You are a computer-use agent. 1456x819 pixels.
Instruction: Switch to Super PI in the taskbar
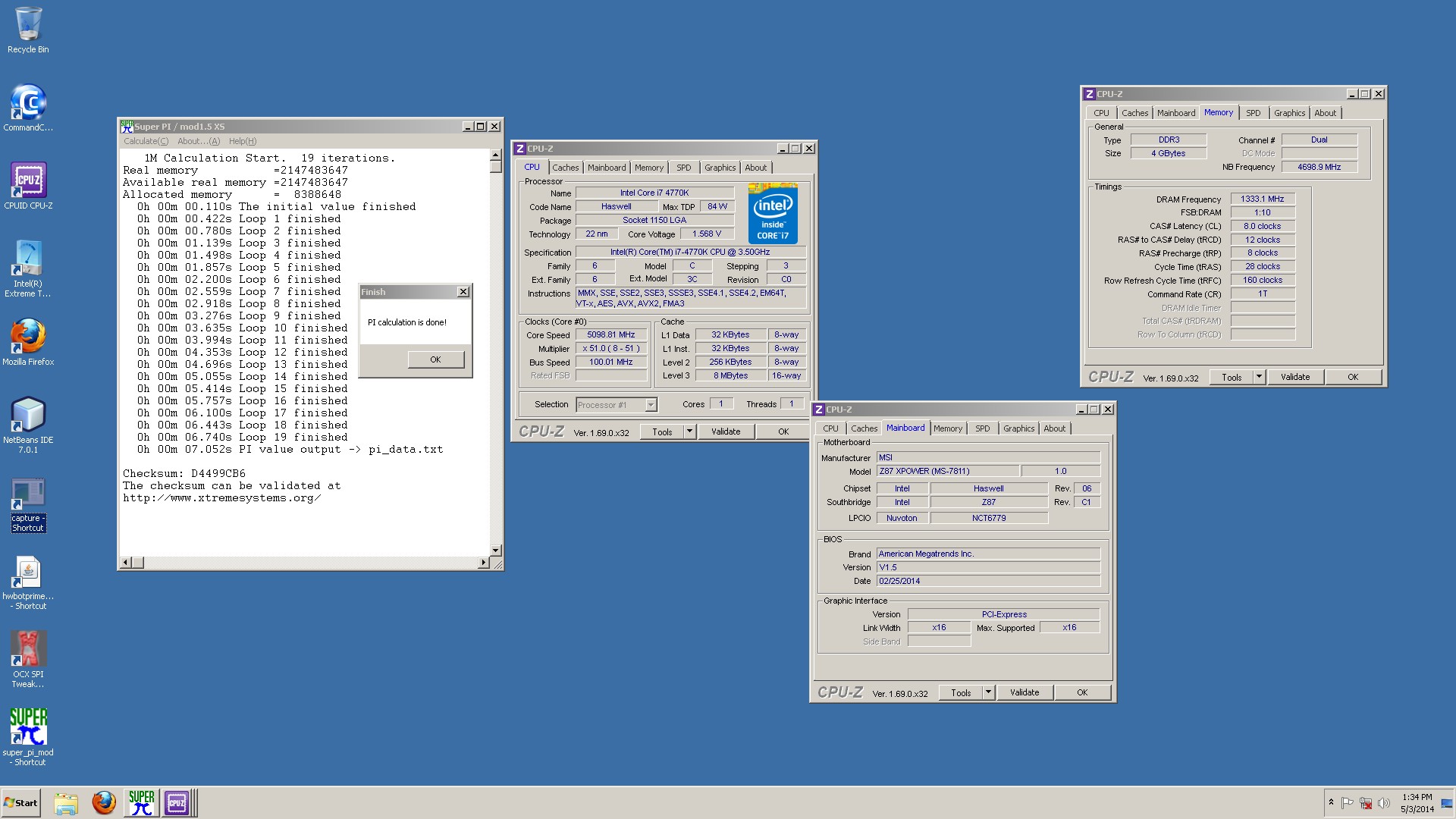tap(141, 803)
